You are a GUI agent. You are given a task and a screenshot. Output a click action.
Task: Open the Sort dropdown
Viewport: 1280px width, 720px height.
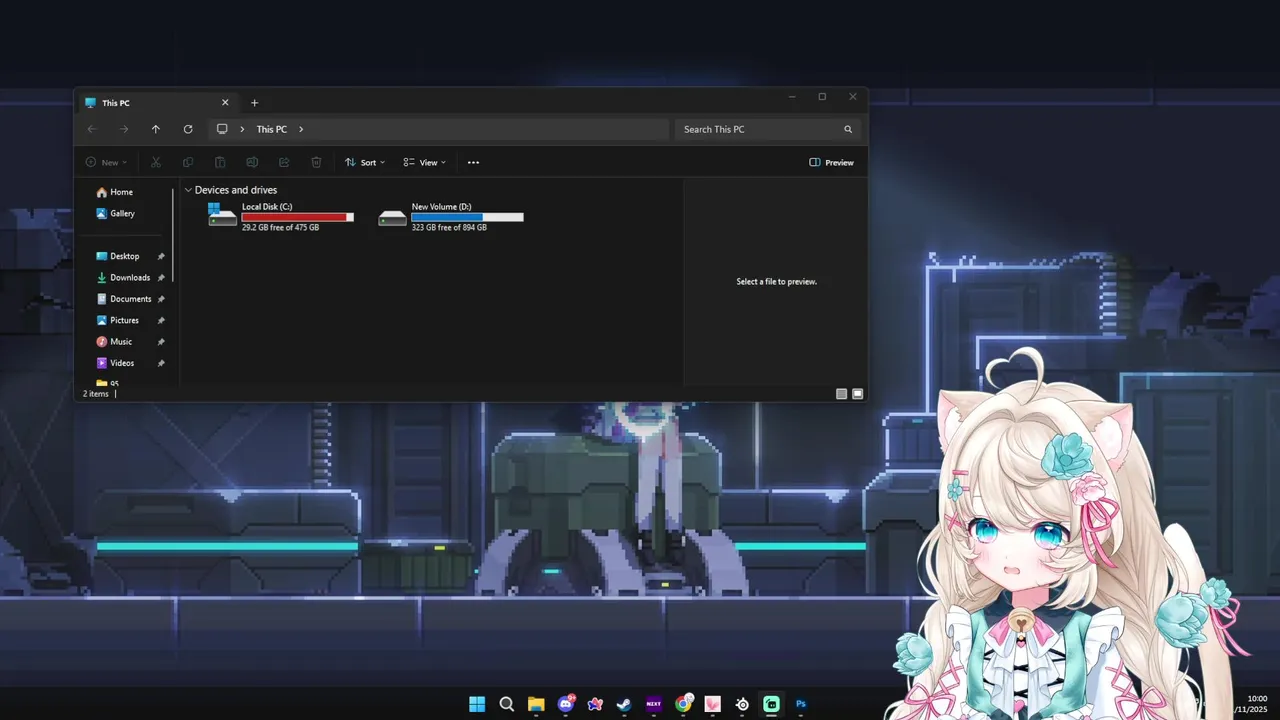point(365,162)
